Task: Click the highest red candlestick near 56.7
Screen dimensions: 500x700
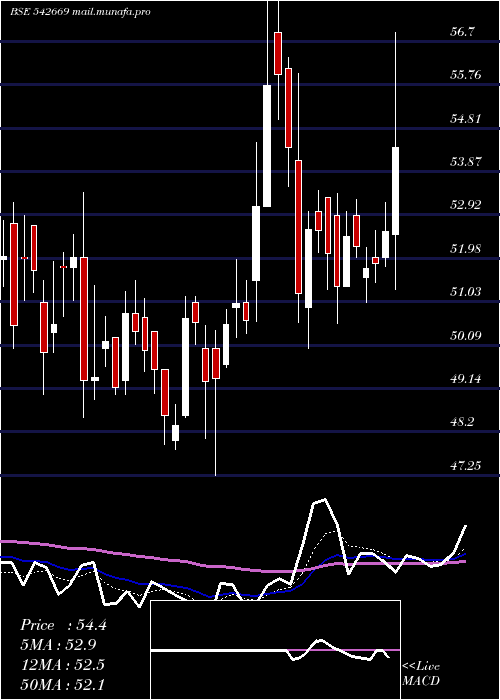Action: (278, 53)
